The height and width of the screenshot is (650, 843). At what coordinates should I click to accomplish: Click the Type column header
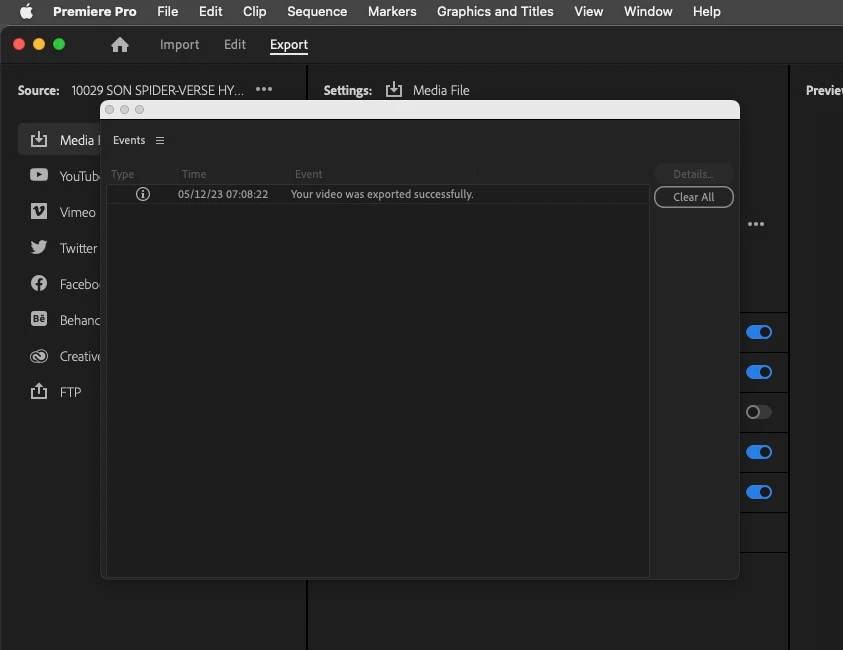click(x=123, y=174)
